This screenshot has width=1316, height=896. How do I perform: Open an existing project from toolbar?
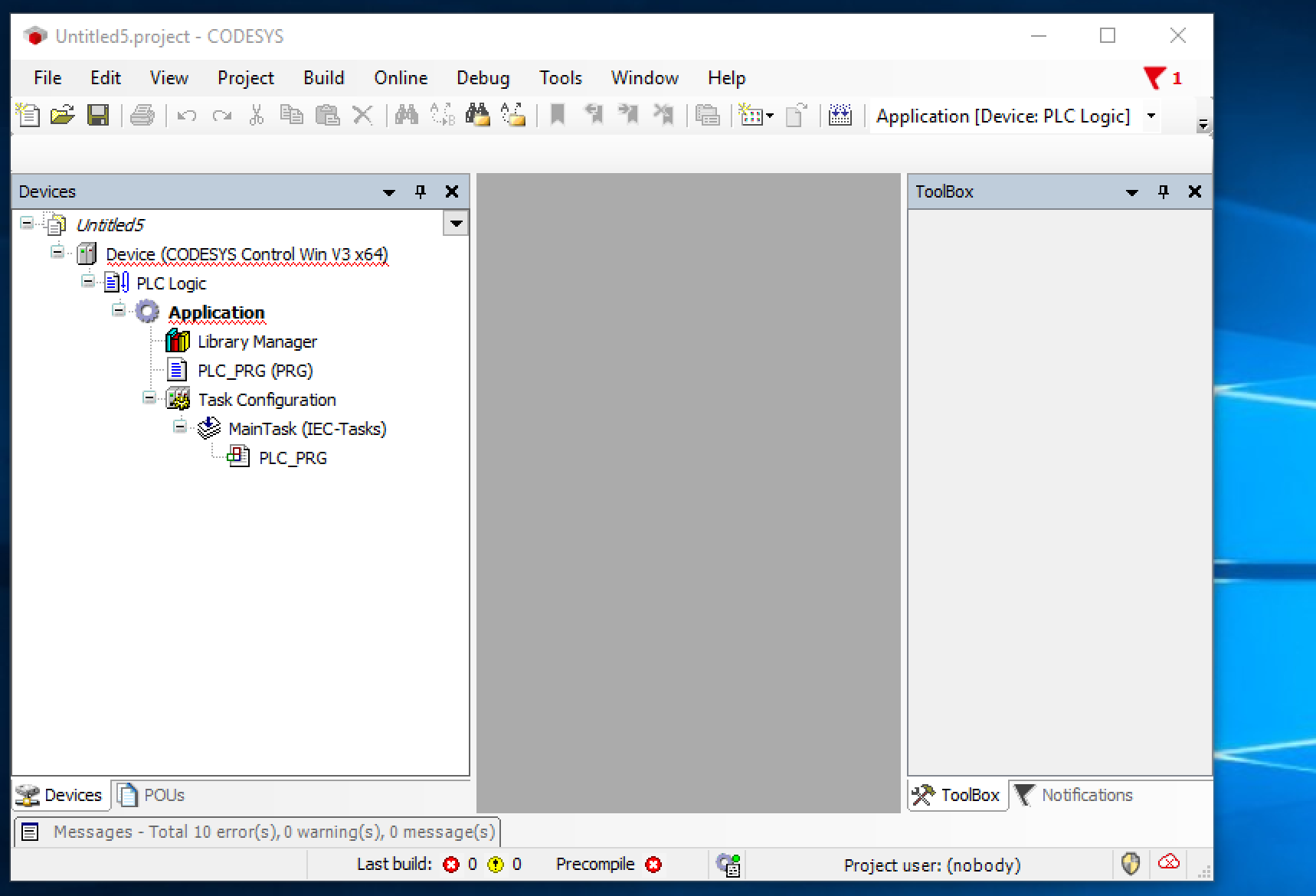coord(63,115)
